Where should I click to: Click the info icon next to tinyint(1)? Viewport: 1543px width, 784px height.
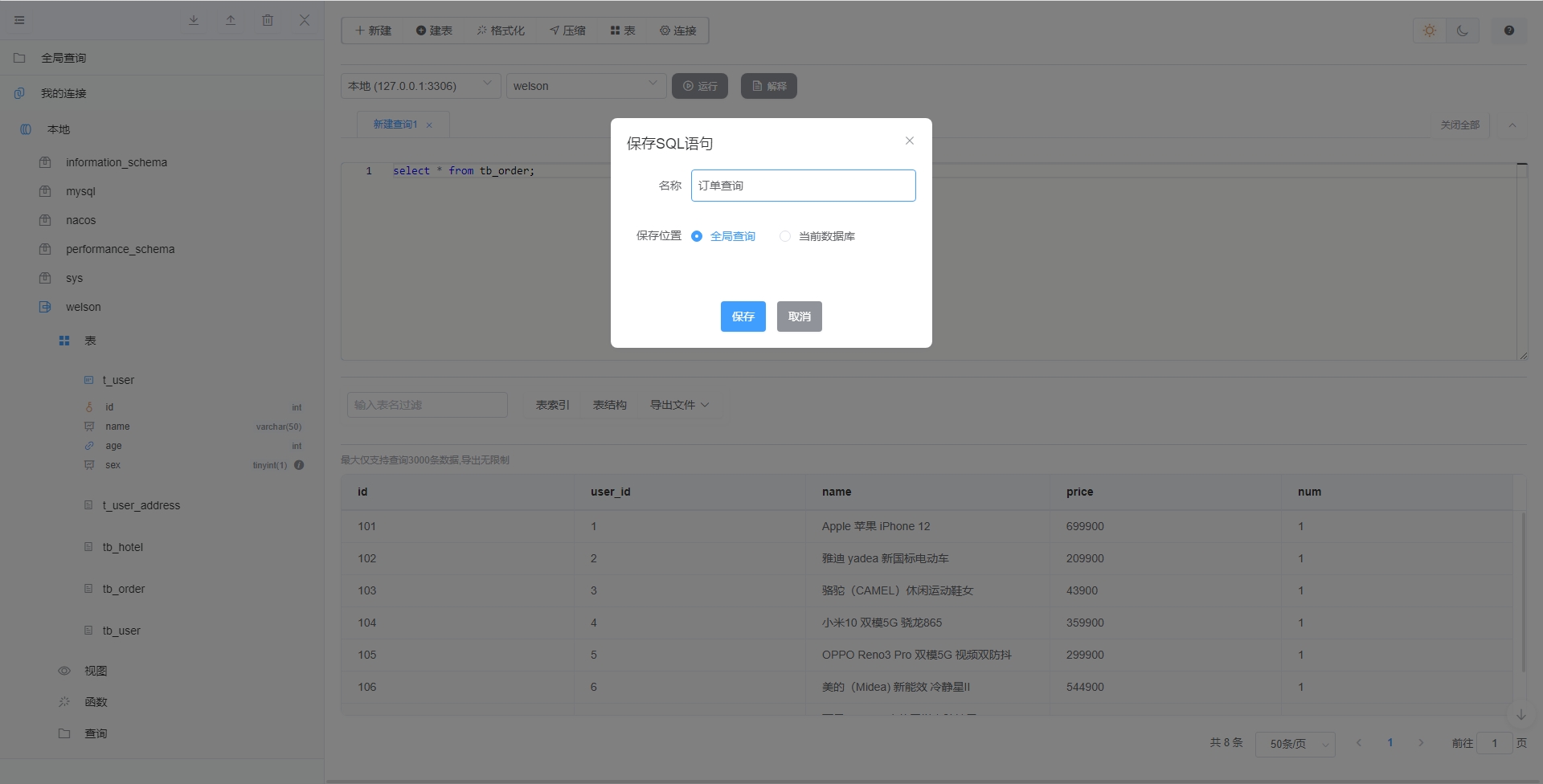(299, 465)
